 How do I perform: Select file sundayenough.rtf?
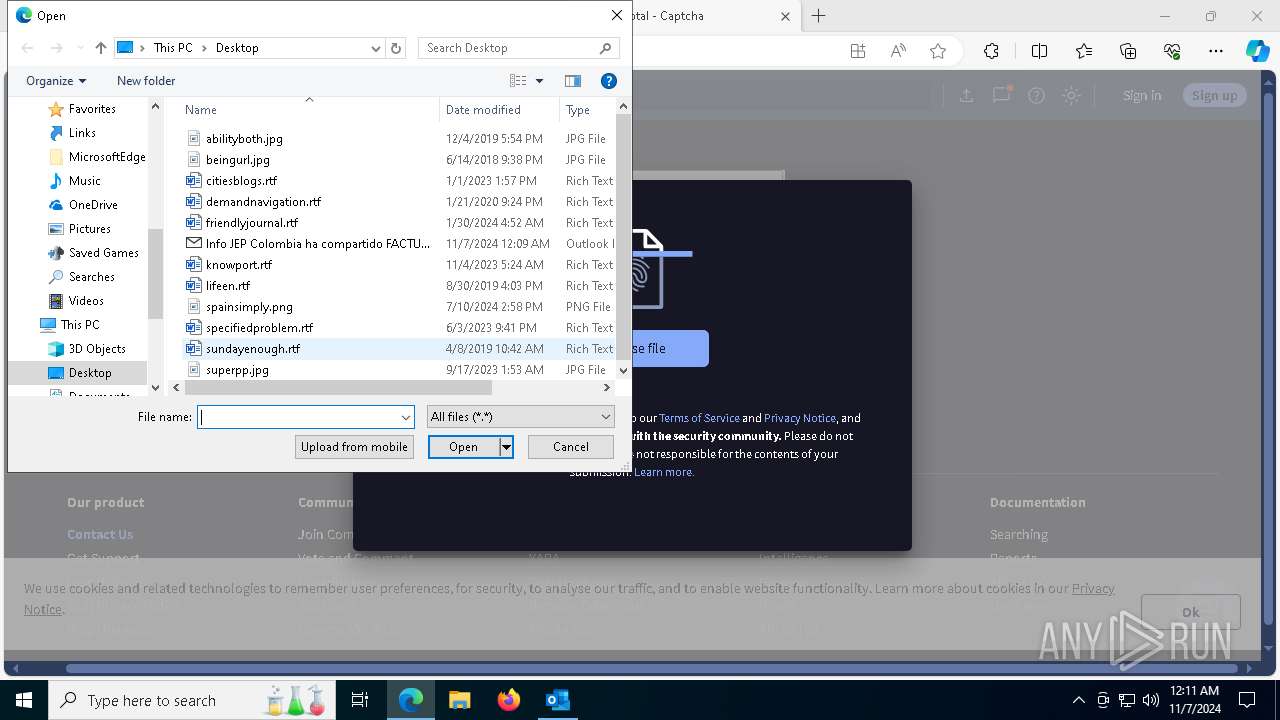point(253,349)
